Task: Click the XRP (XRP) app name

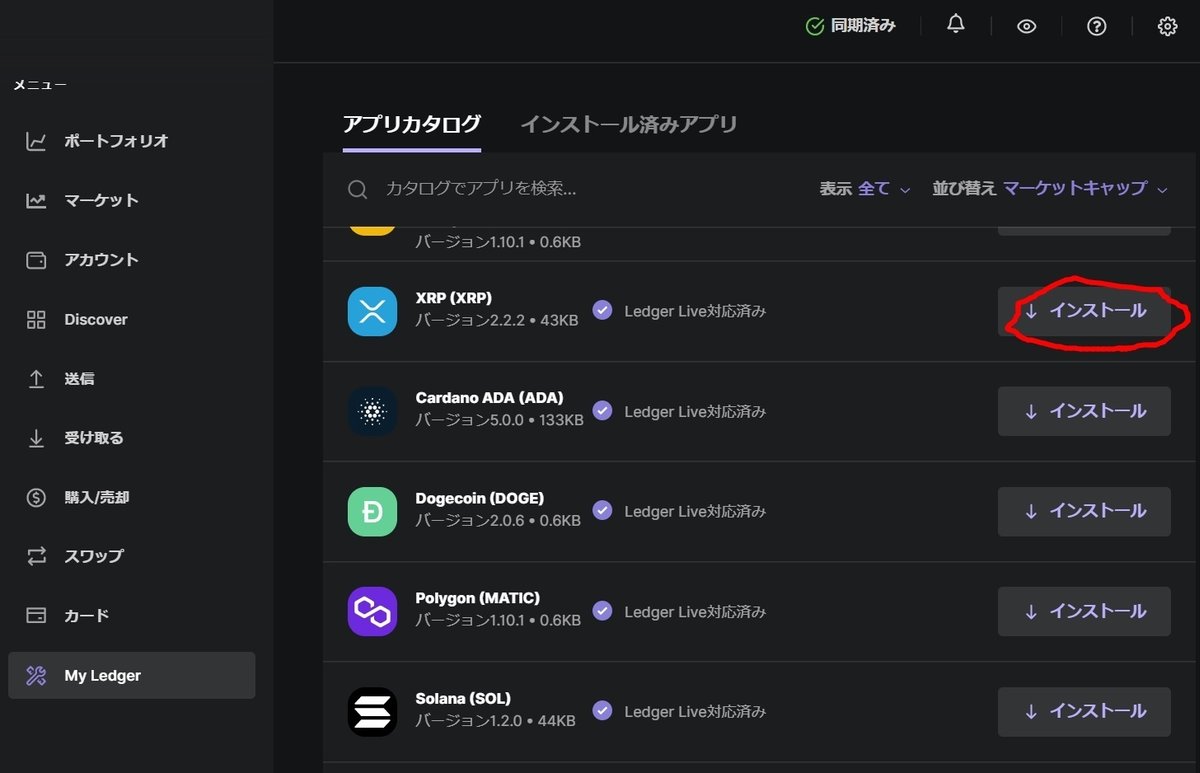Action: pyautogui.click(x=454, y=298)
